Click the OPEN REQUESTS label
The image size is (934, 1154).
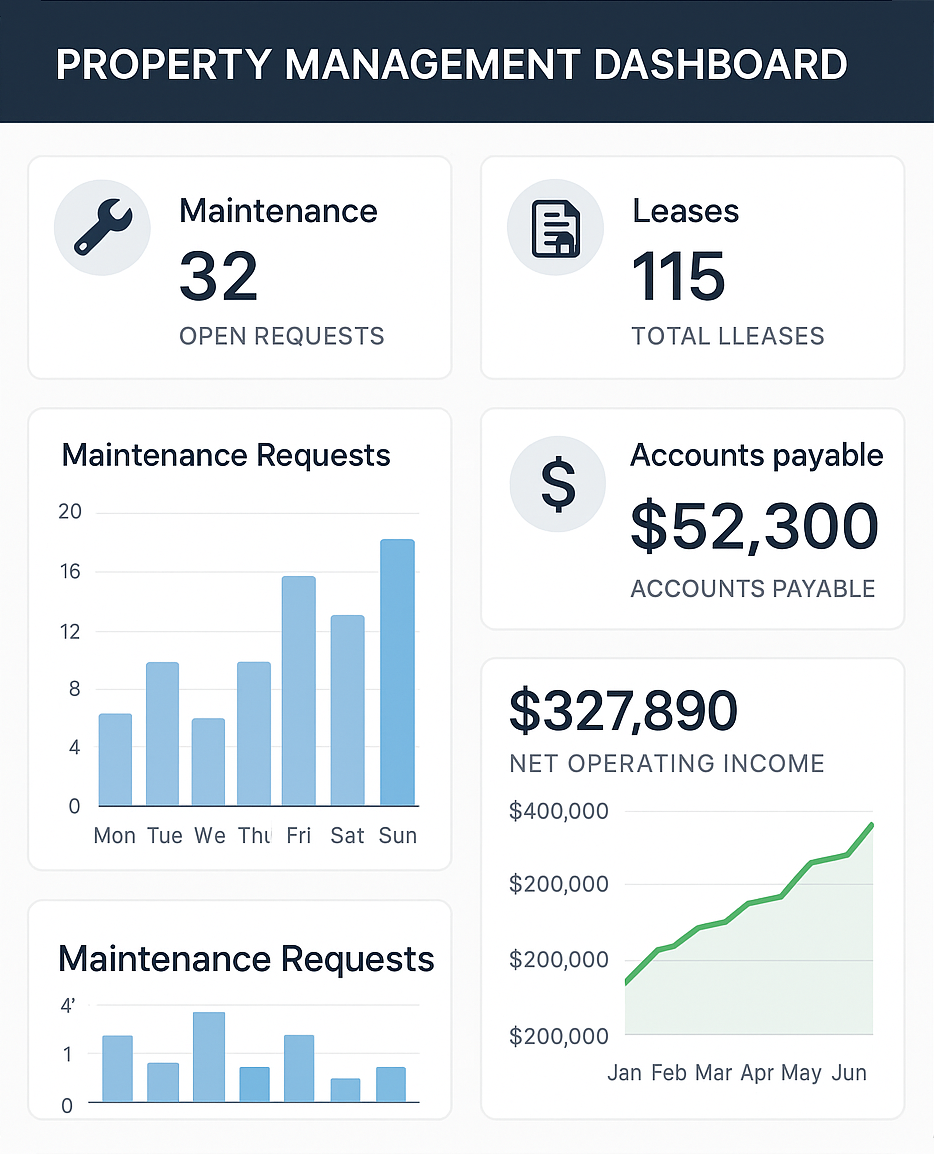point(282,336)
